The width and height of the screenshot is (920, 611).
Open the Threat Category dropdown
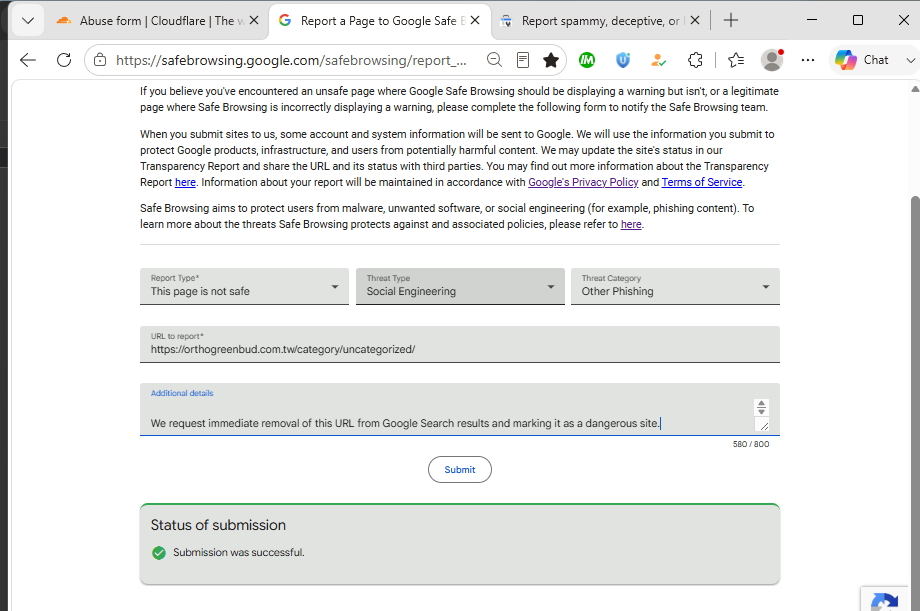pos(675,286)
